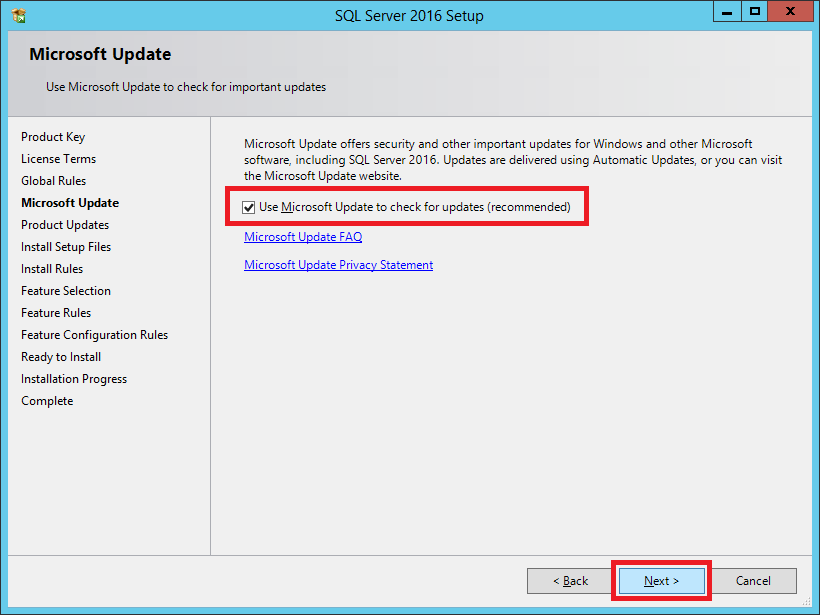The image size is (820, 615).
Task: Click the SQL Server Setup title bar icon
Action: [x=18, y=15]
